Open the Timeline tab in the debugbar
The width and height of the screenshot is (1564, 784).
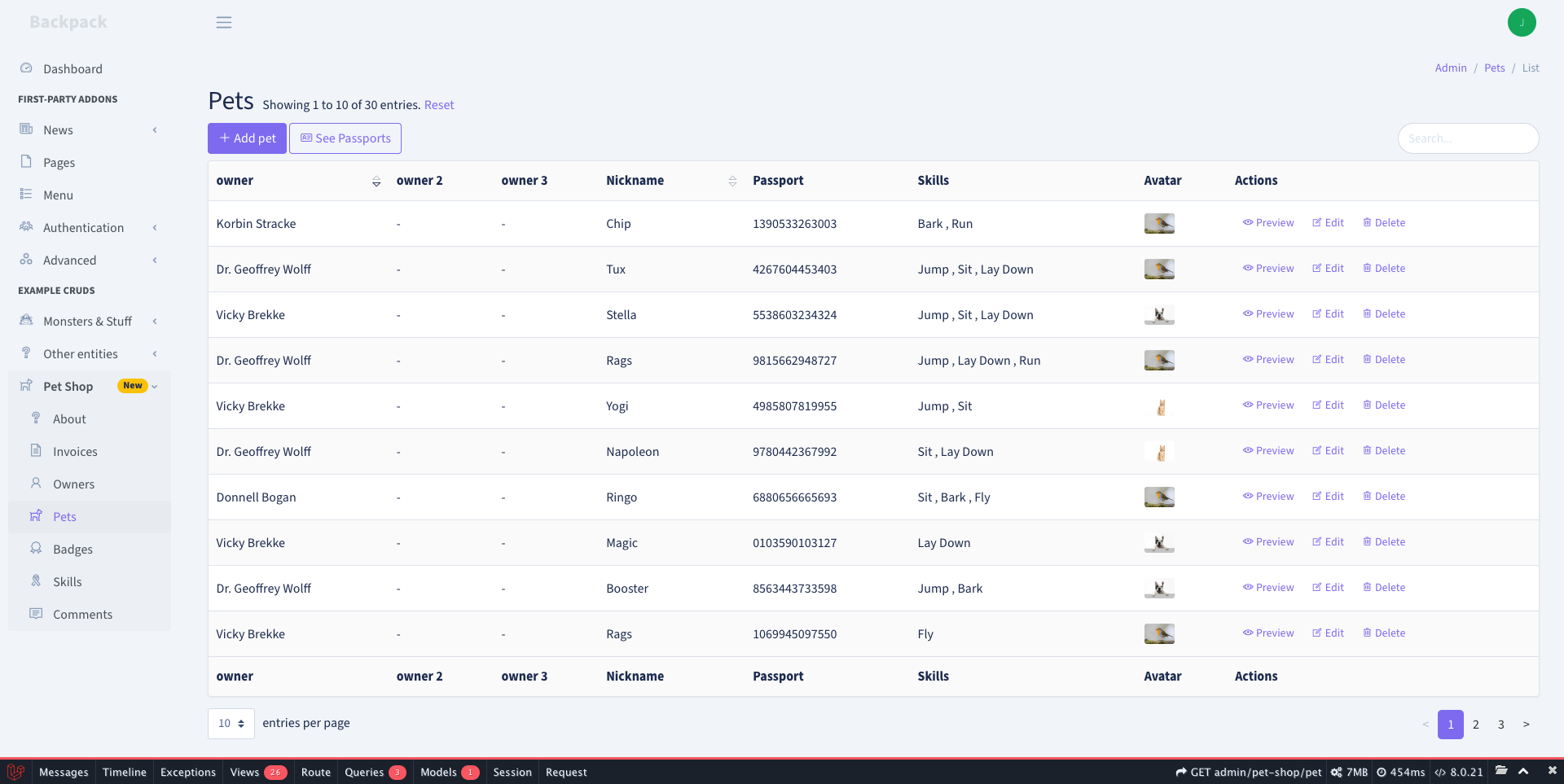tap(124, 772)
